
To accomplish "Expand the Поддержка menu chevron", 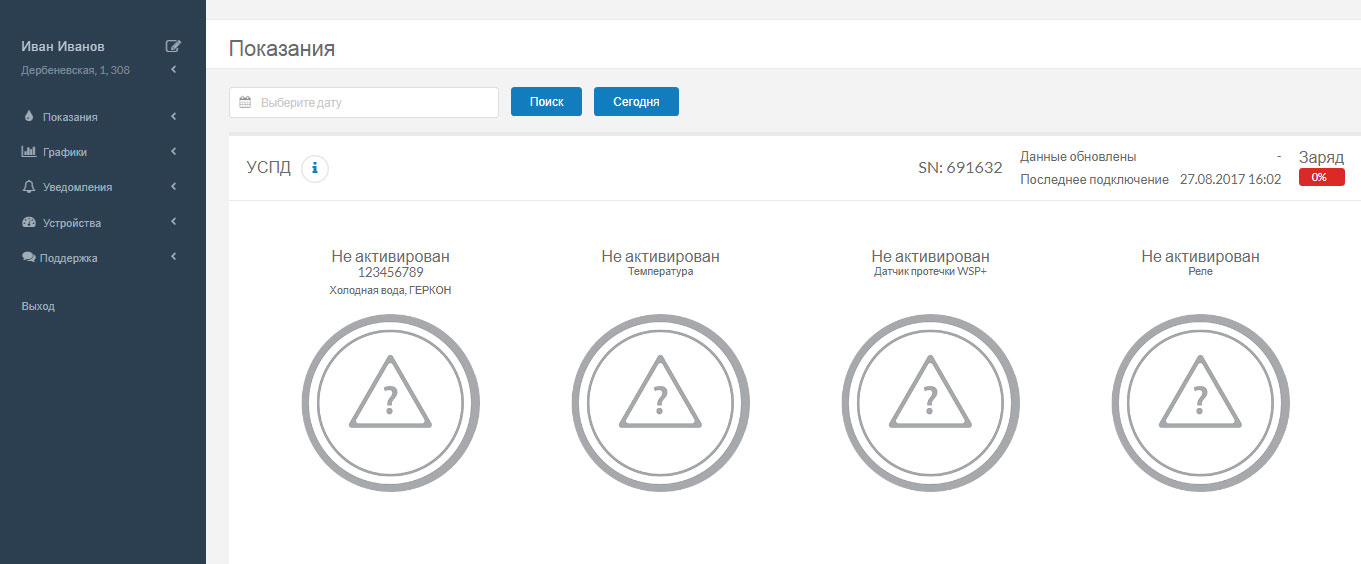I will pyautogui.click(x=174, y=256).
